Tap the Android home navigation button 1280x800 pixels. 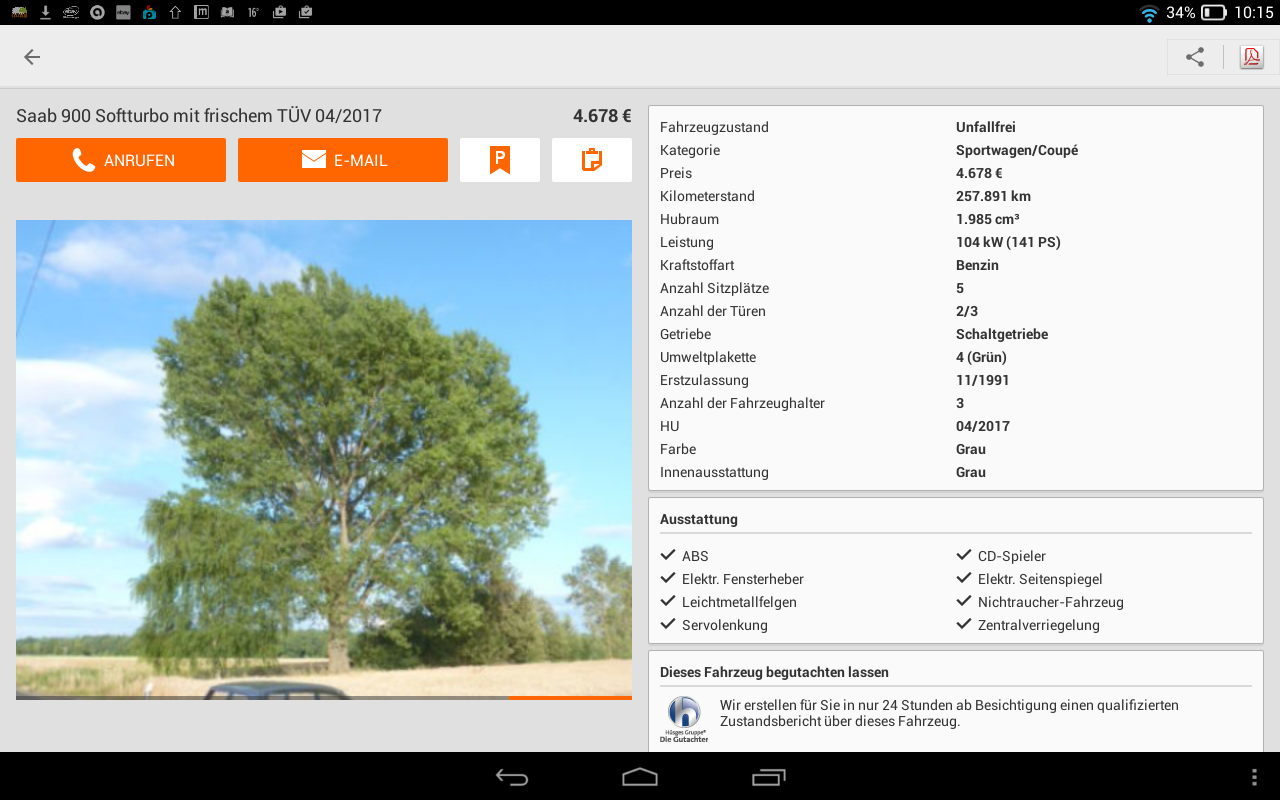tap(640, 777)
